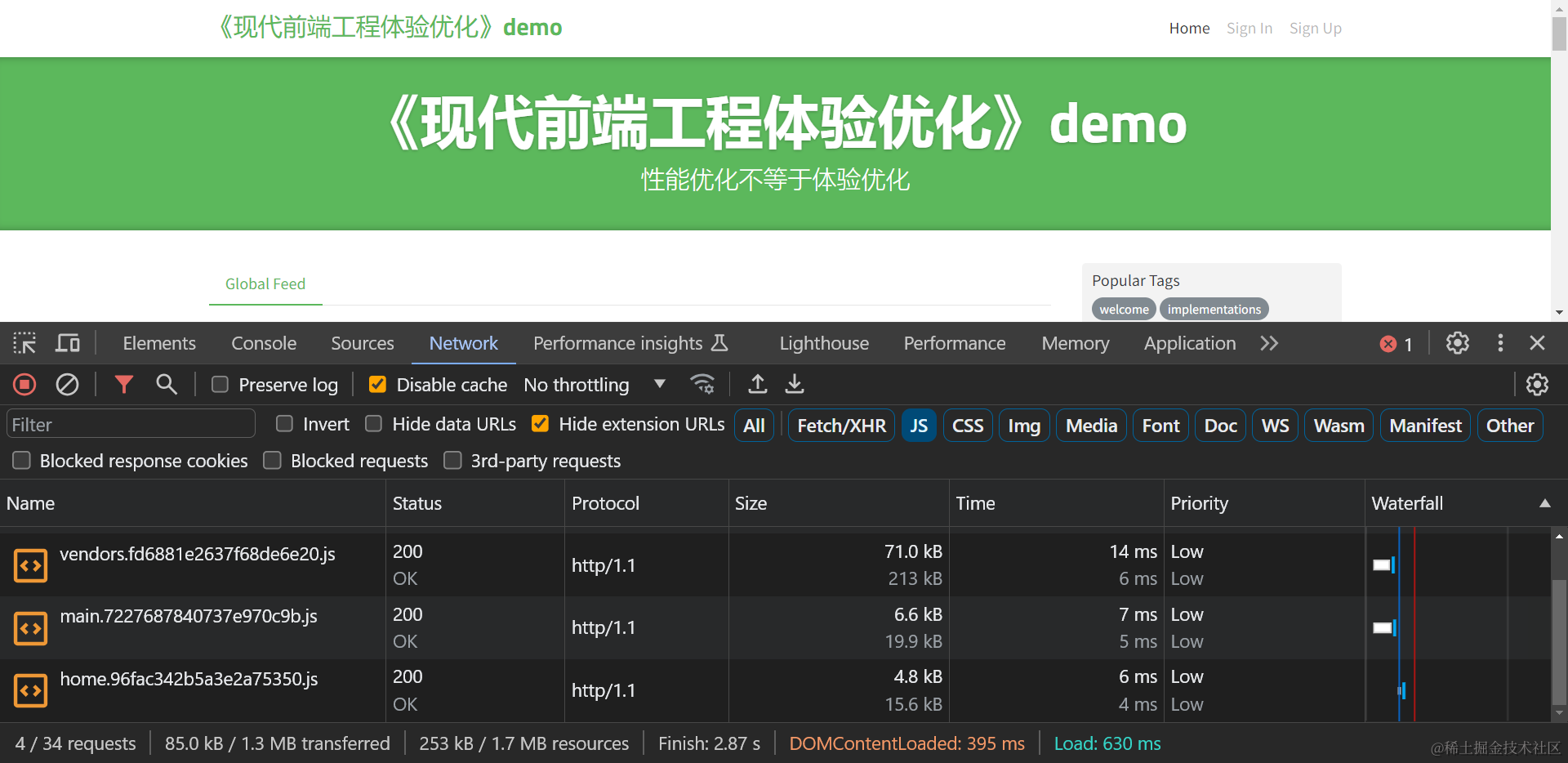Clear the network log

click(x=67, y=384)
